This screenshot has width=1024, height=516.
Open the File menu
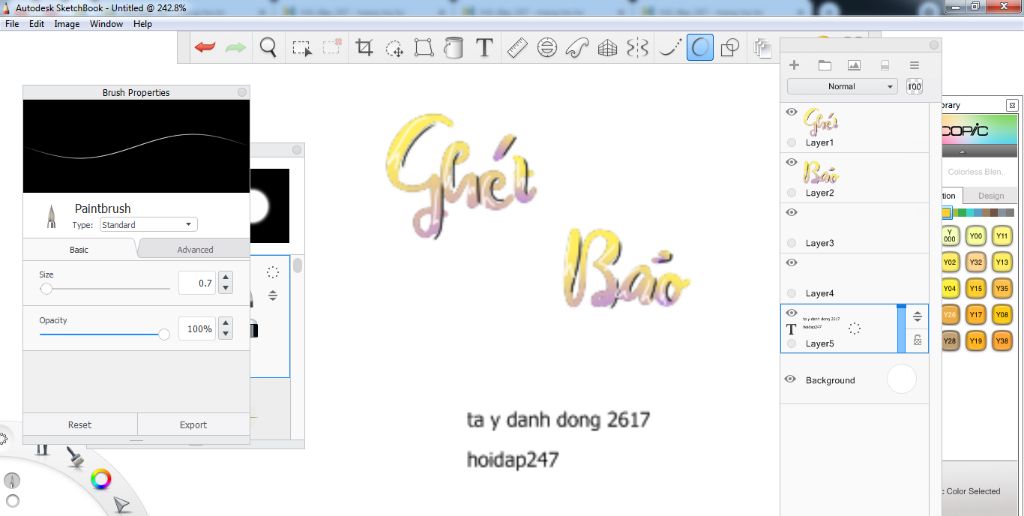pyautogui.click(x=12, y=24)
